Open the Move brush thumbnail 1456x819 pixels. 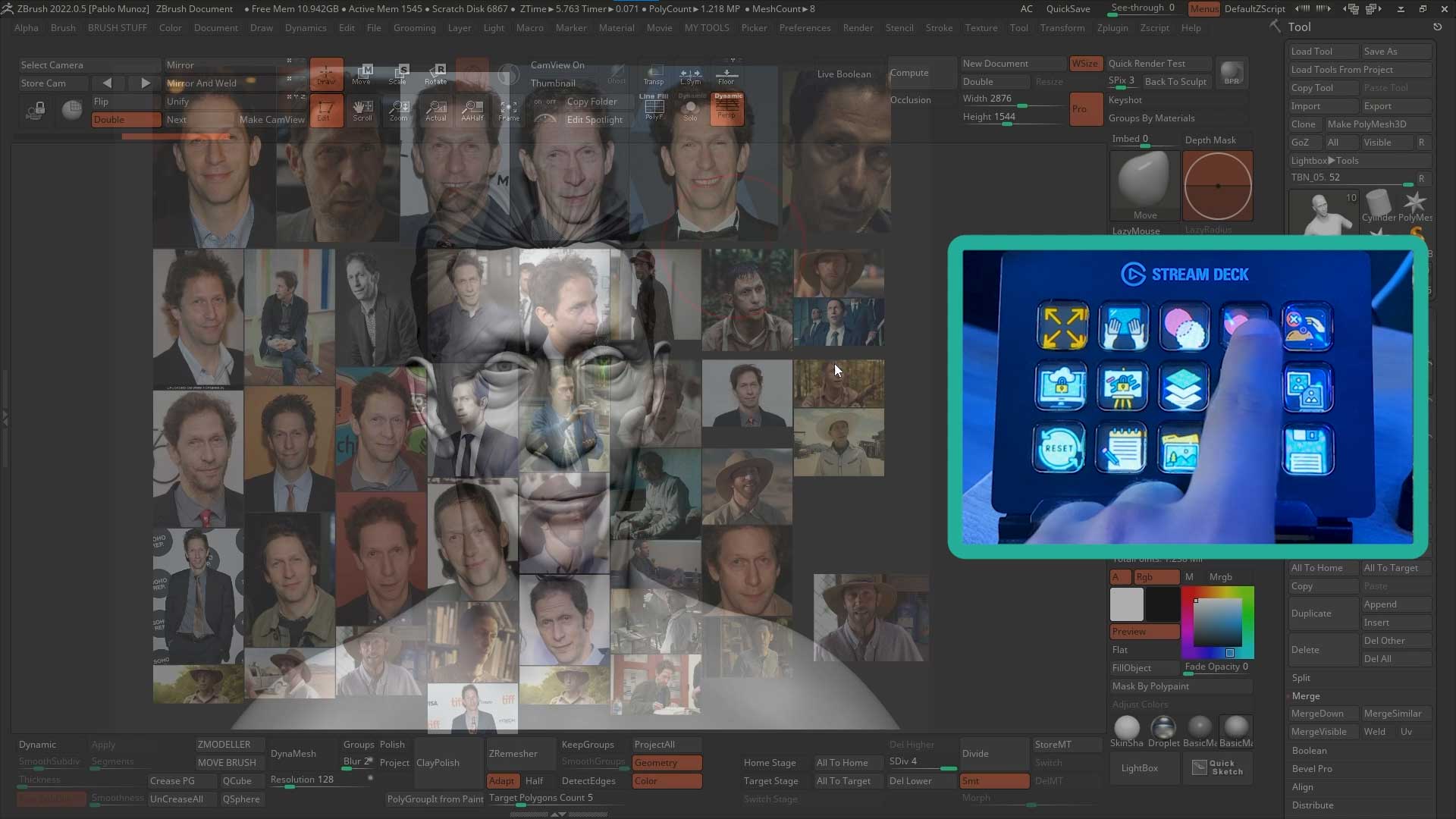click(1144, 186)
